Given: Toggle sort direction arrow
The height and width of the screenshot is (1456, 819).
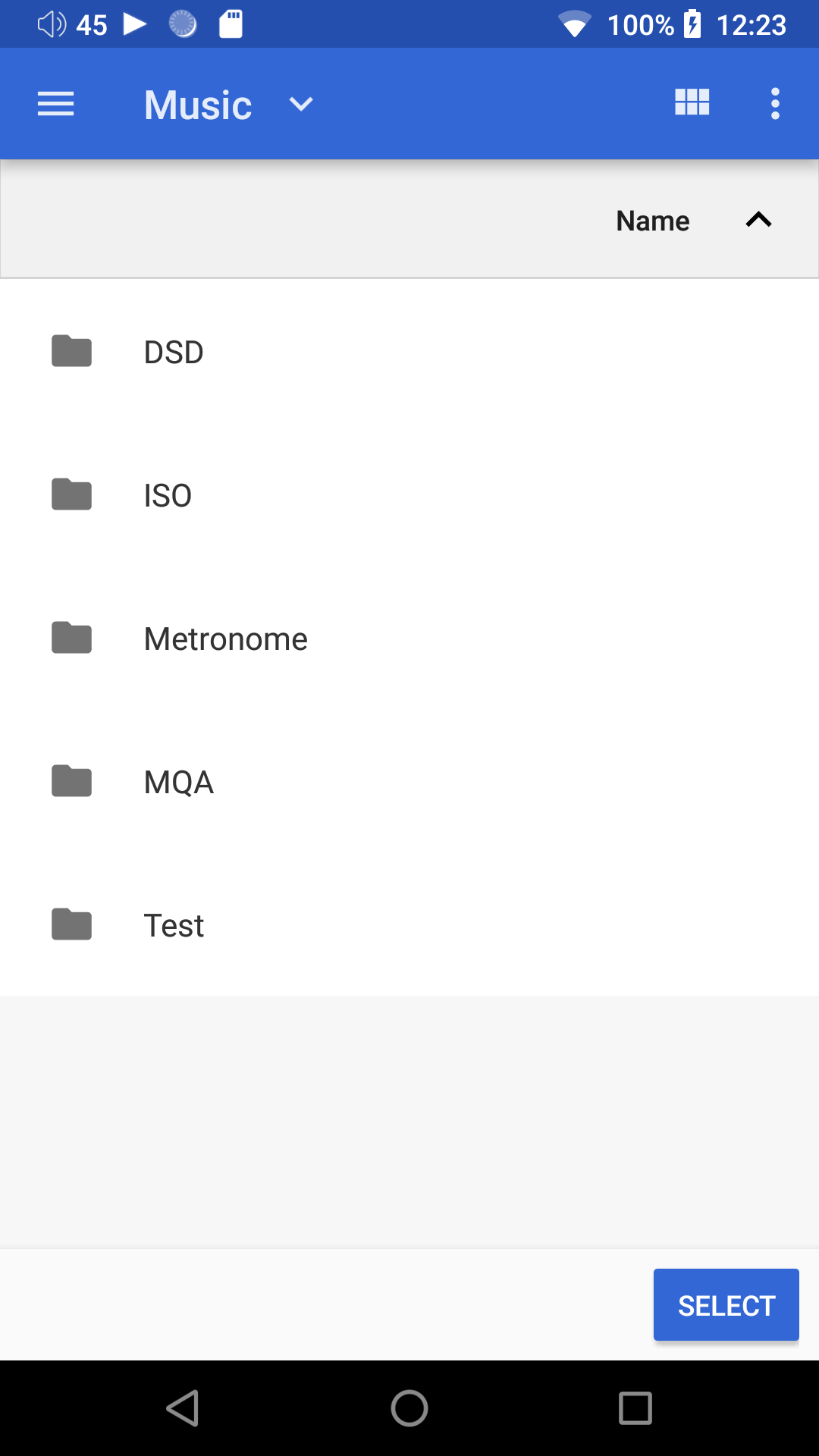Looking at the screenshot, I should point(758,220).
